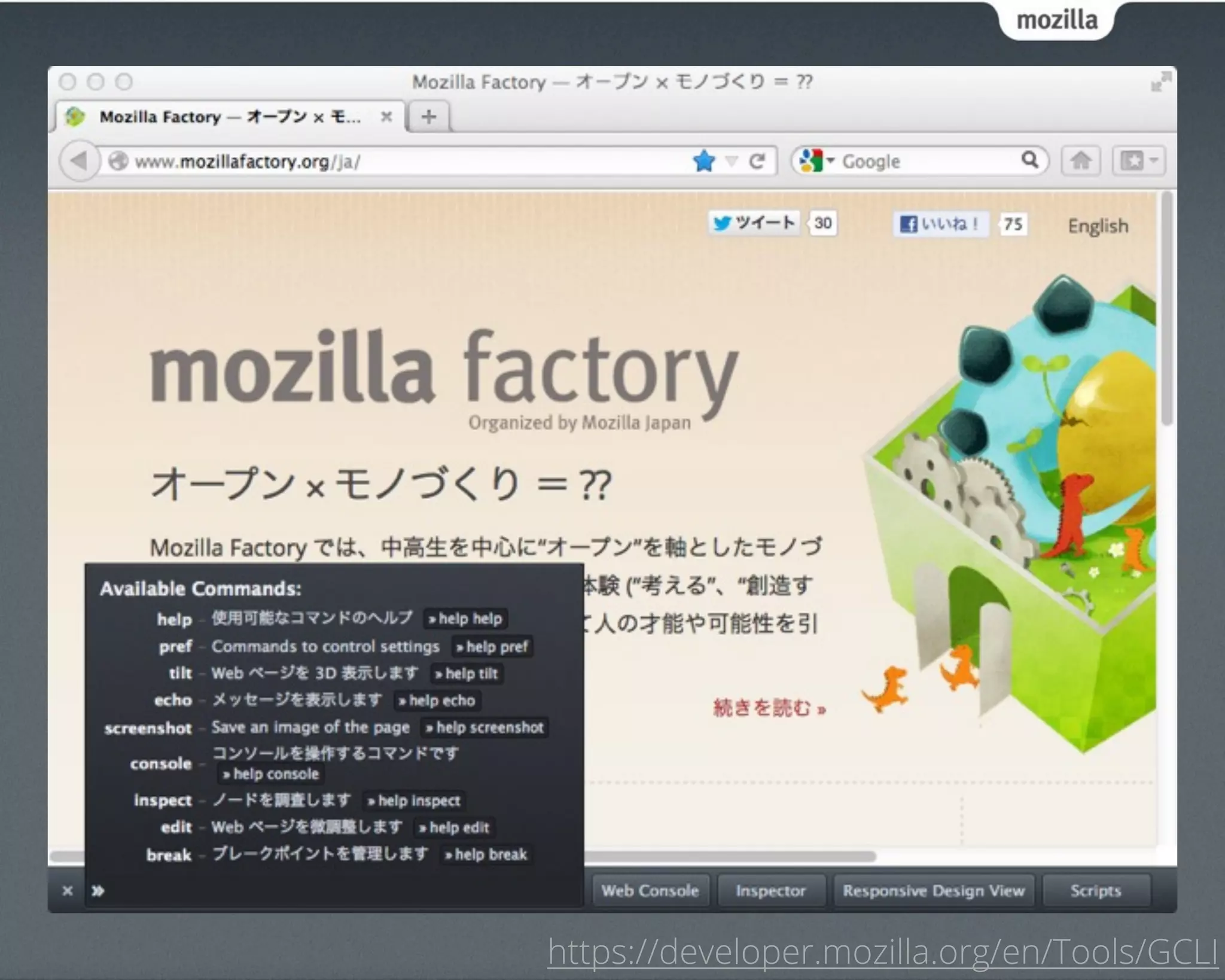
Task: Click the 'tilt' command name
Action: [x=180, y=674]
